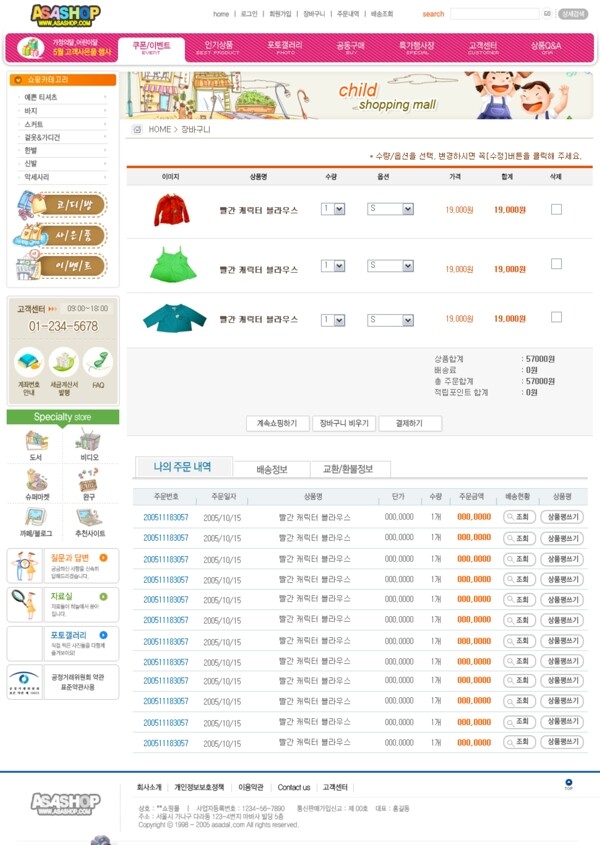Expand the 악세사리 category
Screen dimensions: 600x845
click(63, 177)
